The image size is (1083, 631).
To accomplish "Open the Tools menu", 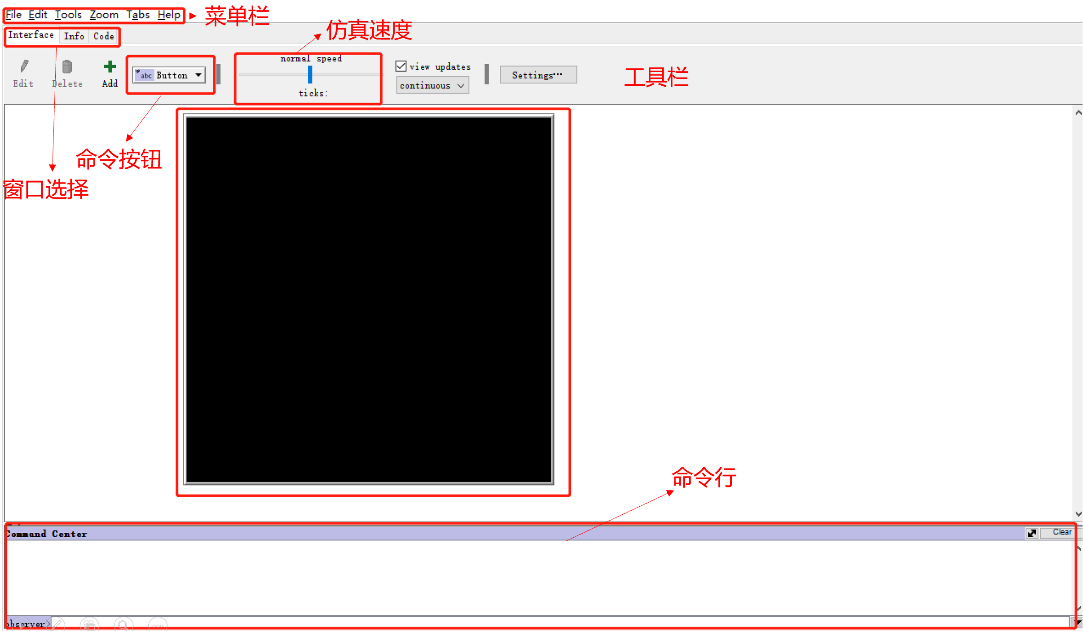I will tap(68, 15).
